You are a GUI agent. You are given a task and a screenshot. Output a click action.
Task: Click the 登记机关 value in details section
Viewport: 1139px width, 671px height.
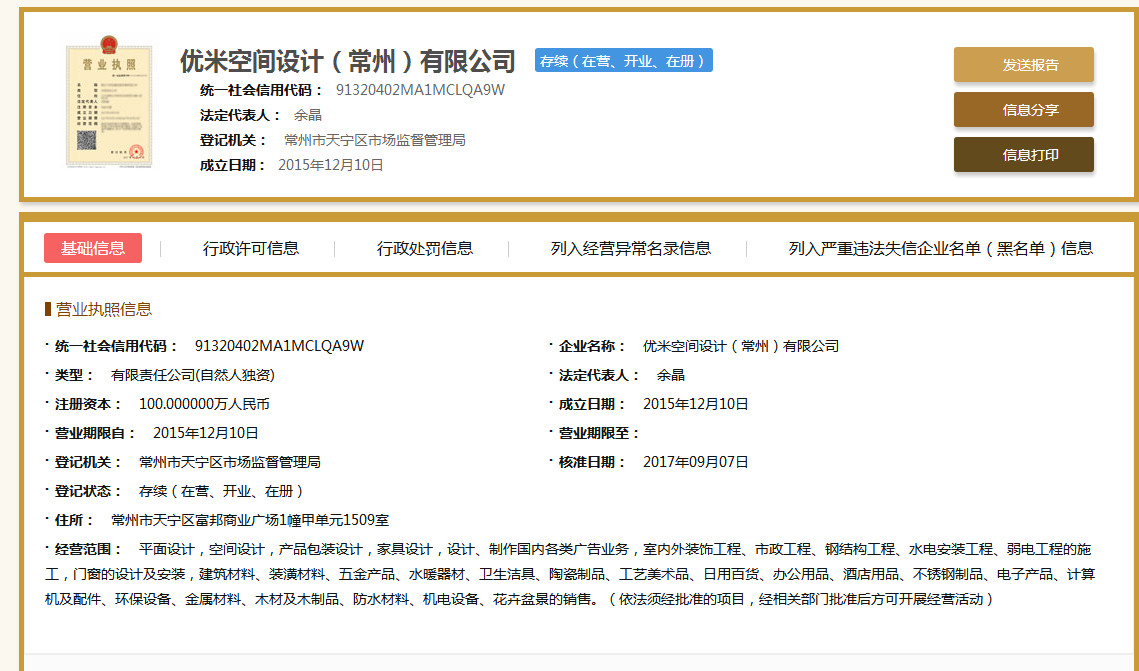pyautogui.click(x=230, y=462)
